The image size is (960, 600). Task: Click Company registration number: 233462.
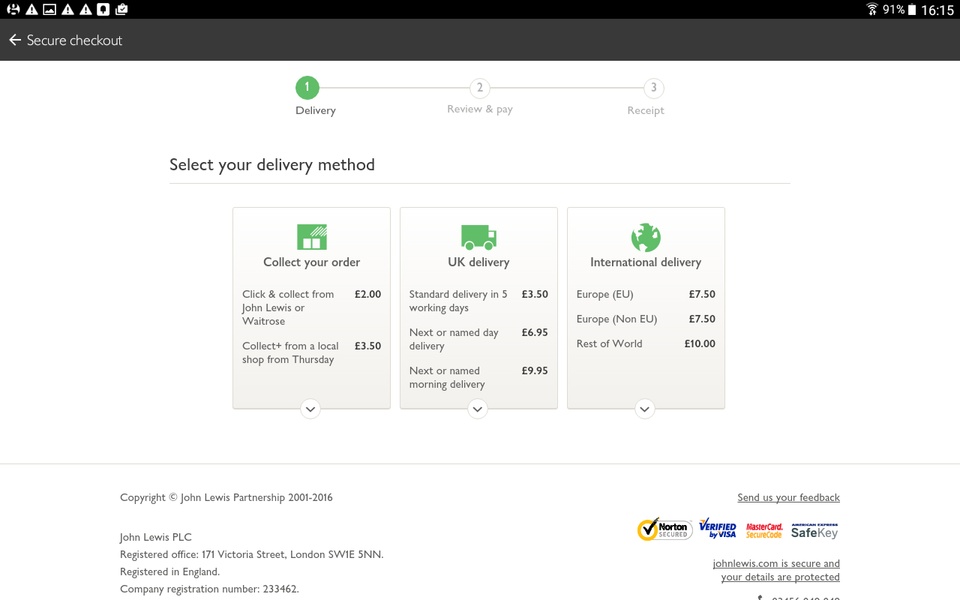pos(209,589)
